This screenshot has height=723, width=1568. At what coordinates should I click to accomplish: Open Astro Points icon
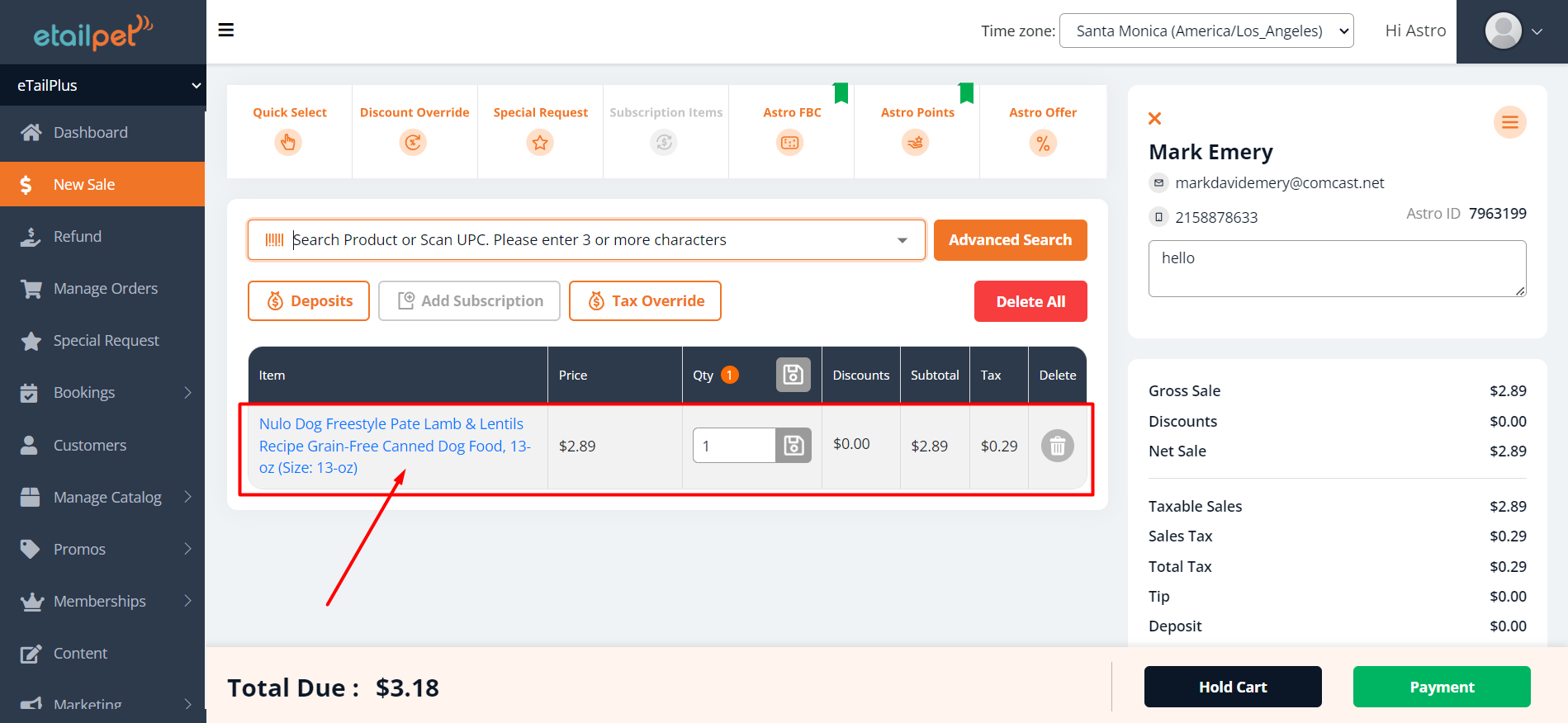916,143
